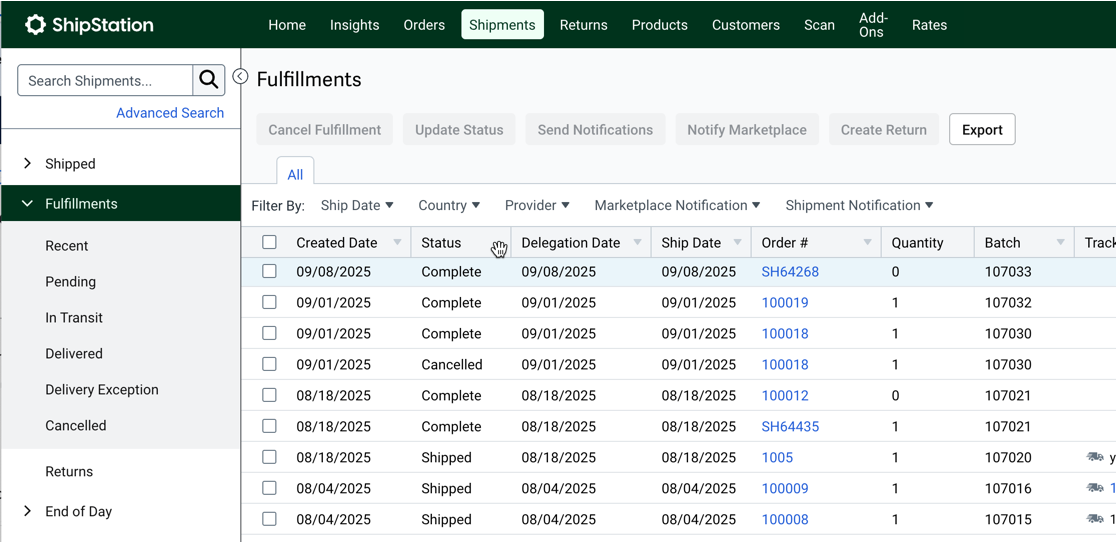The height and width of the screenshot is (542, 1118).
Task: Open the Rates menu
Action: pos(930,25)
